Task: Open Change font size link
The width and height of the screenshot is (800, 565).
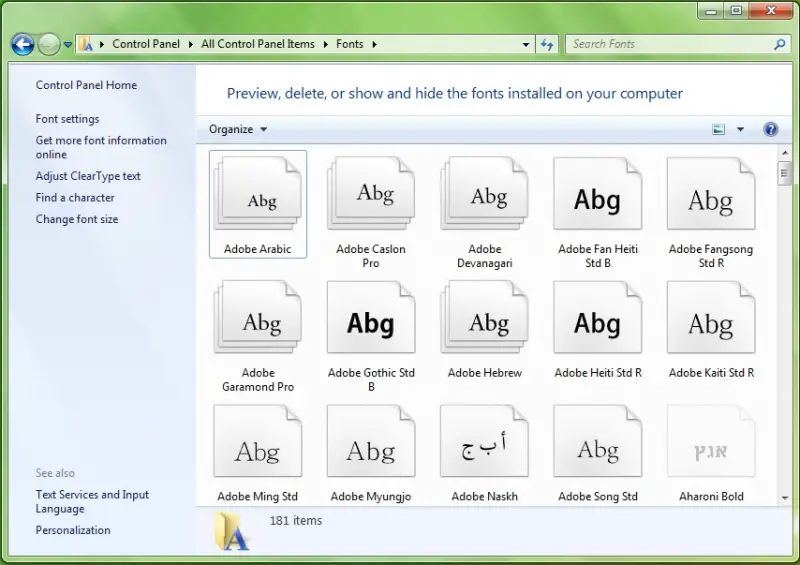Action: pyautogui.click(x=77, y=219)
